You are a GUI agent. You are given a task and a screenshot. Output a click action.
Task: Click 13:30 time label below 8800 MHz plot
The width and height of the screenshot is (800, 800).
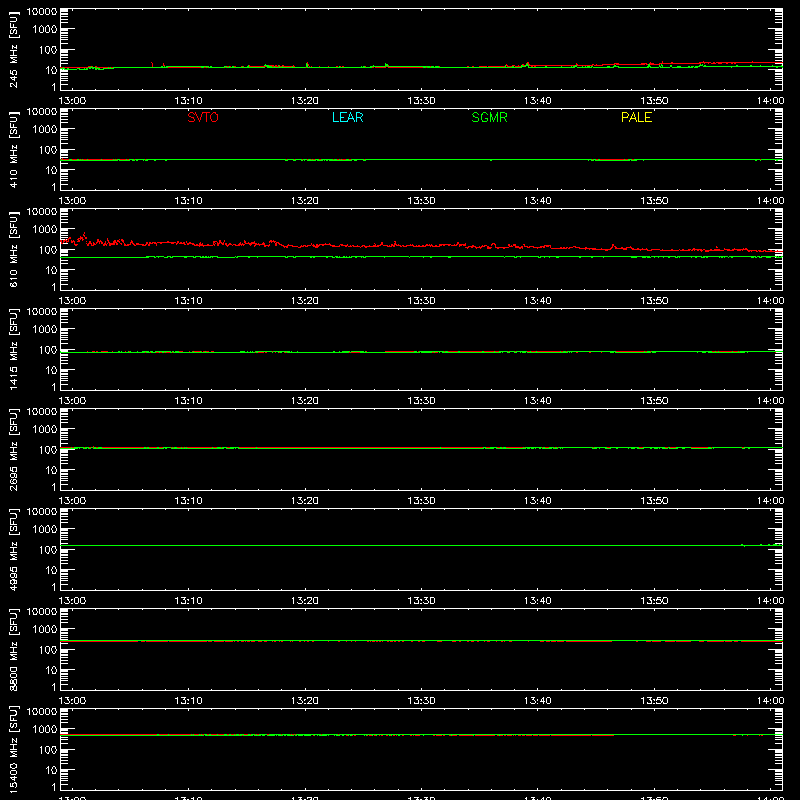(421, 701)
